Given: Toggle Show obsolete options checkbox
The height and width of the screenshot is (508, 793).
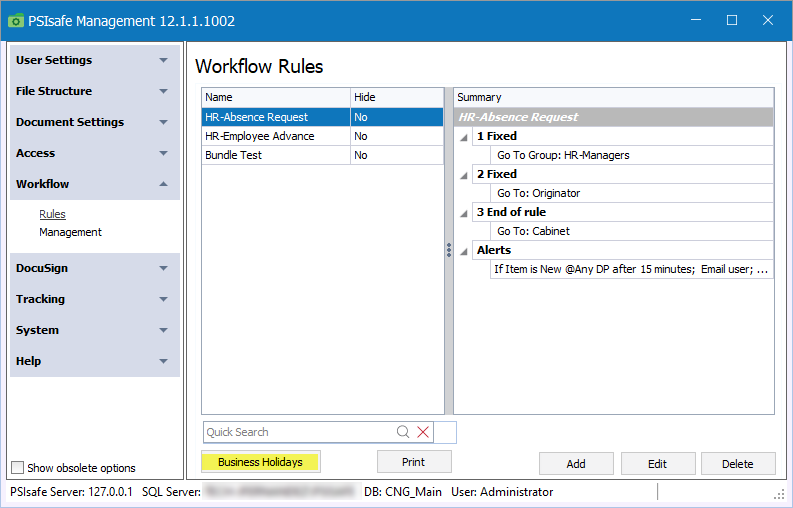Looking at the screenshot, I should click(18, 468).
